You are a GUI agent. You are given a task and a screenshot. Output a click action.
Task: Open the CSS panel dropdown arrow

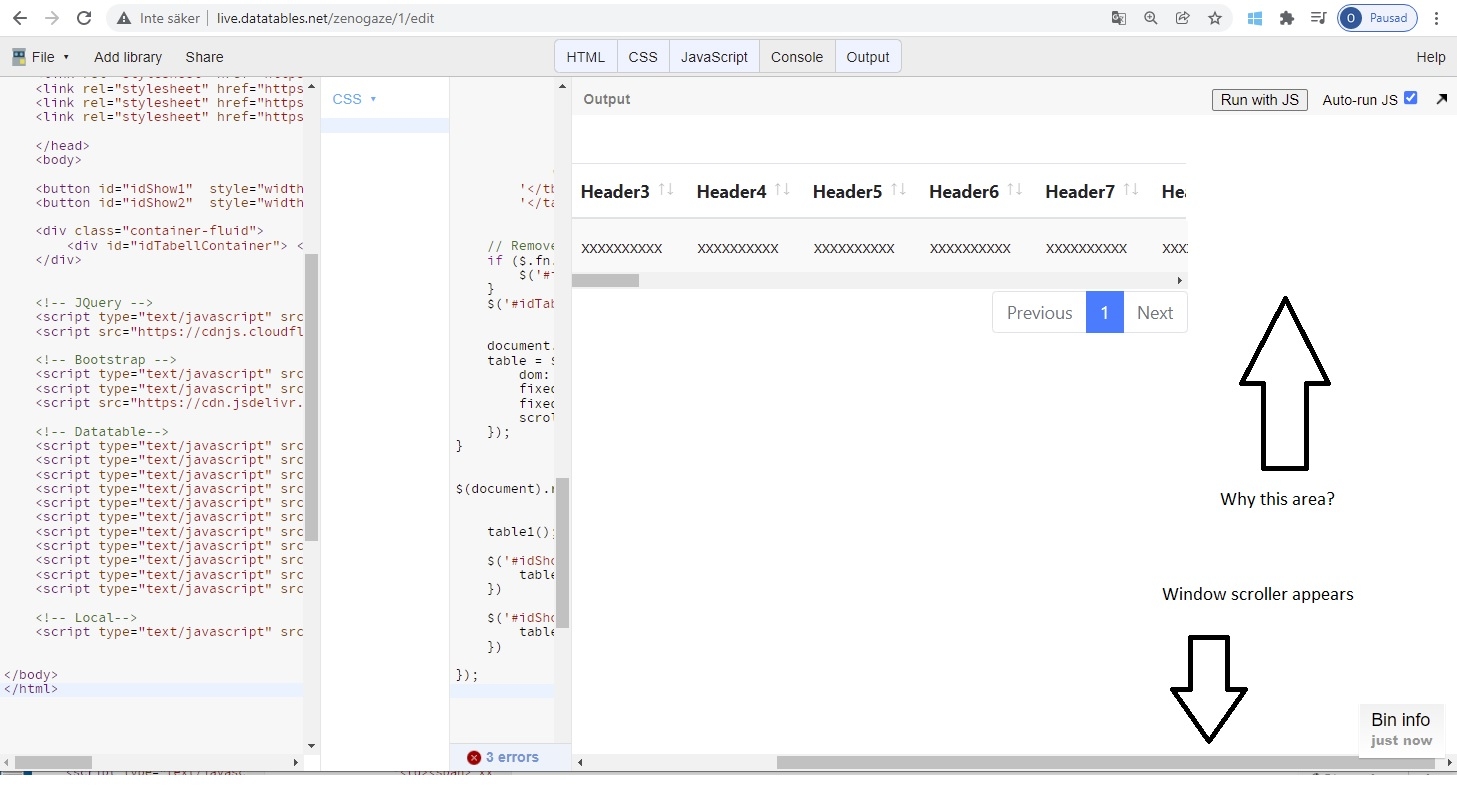click(x=371, y=99)
